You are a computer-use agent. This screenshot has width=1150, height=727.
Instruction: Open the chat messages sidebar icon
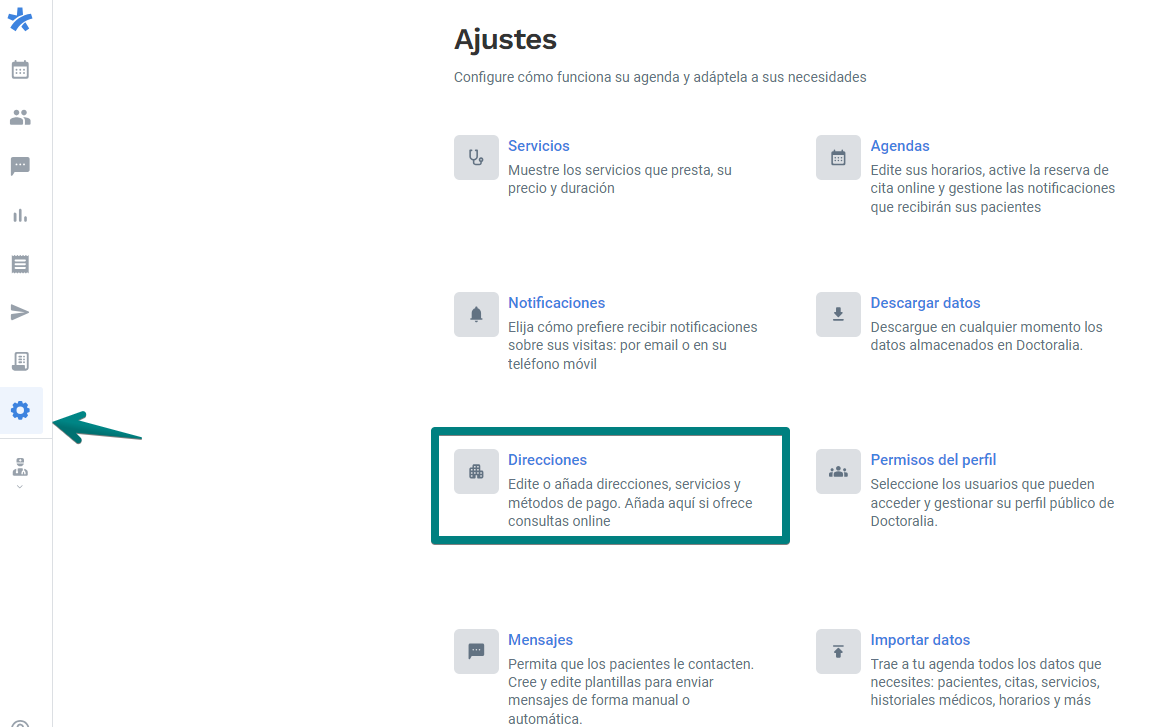(20, 166)
